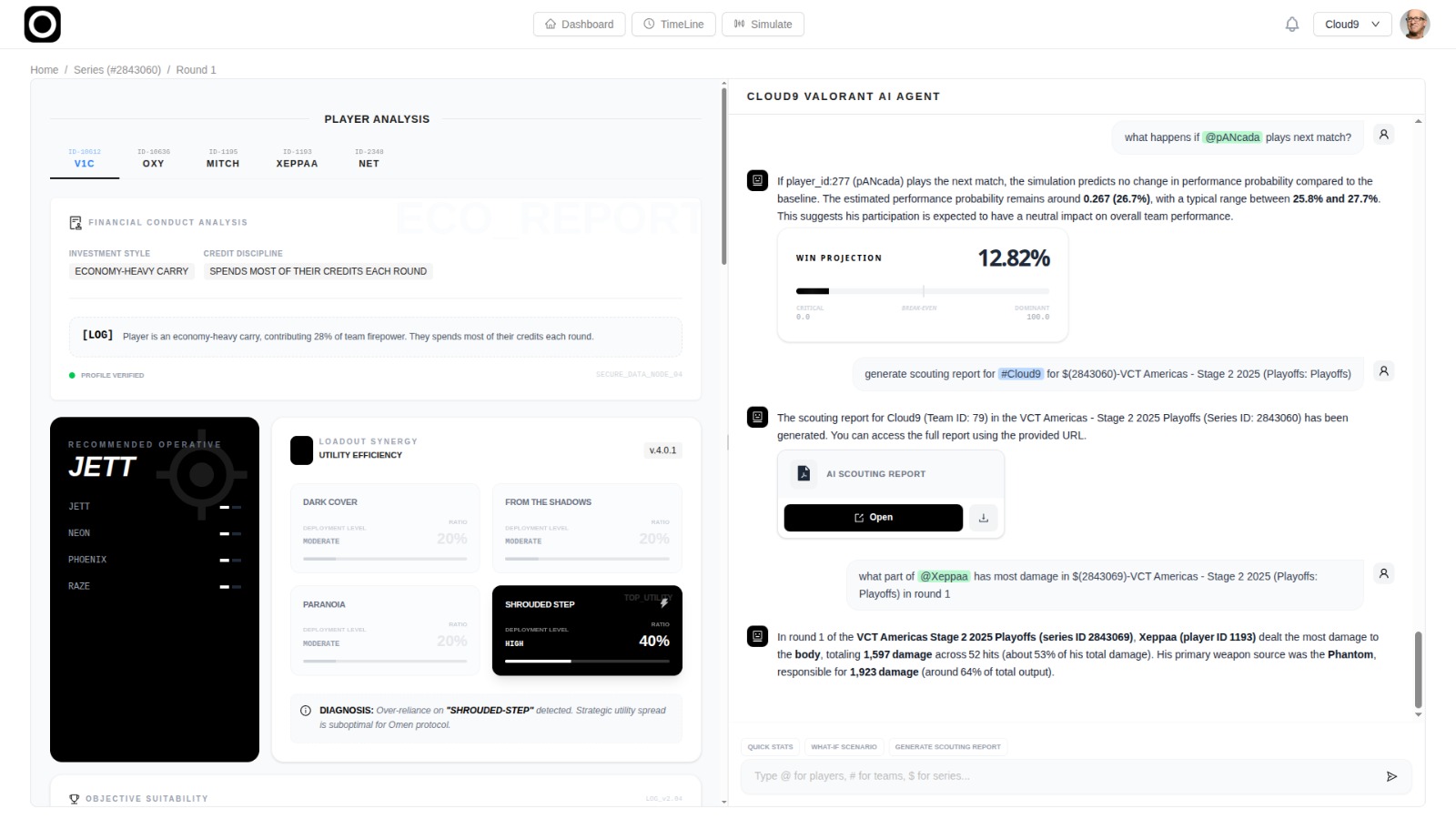Click the @pANcada mention tag
The width and height of the screenshot is (1456, 819).
[1232, 137]
